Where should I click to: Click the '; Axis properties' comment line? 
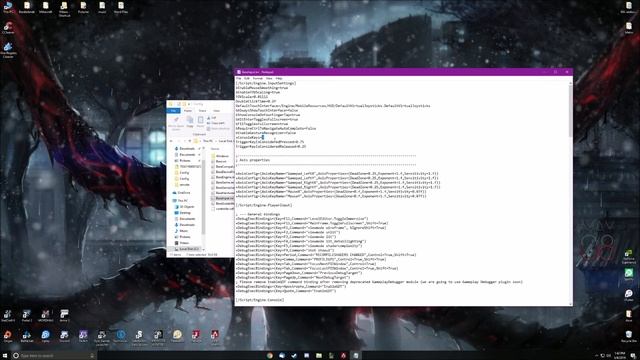pyautogui.click(x=253, y=160)
